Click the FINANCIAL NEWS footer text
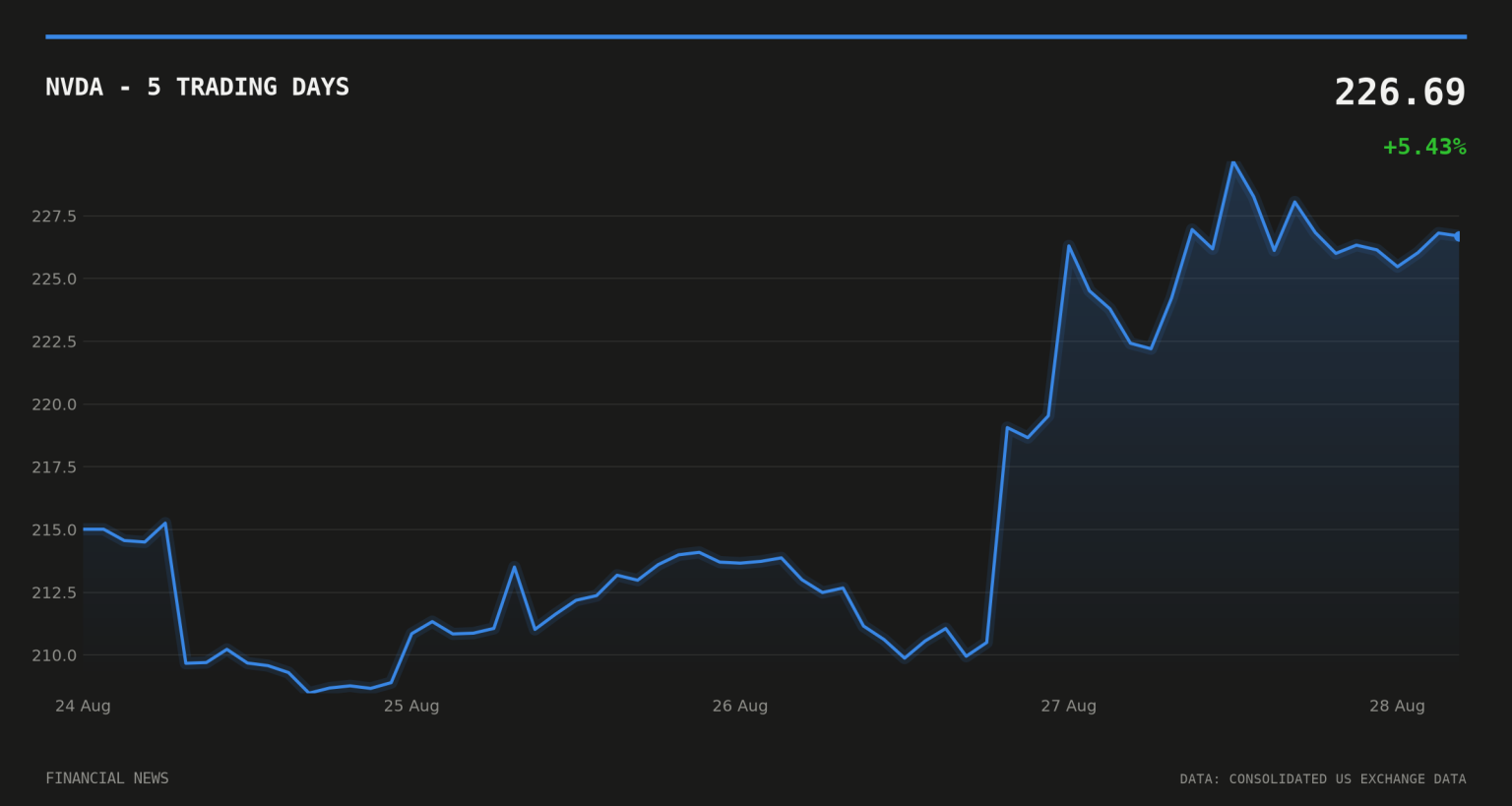Image resolution: width=1512 pixels, height=806 pixels. (107, 778)
